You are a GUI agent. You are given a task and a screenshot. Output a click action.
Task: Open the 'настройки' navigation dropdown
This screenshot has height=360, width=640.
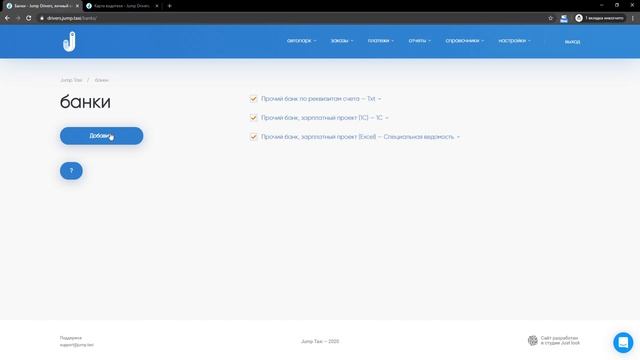click(514, 40)
